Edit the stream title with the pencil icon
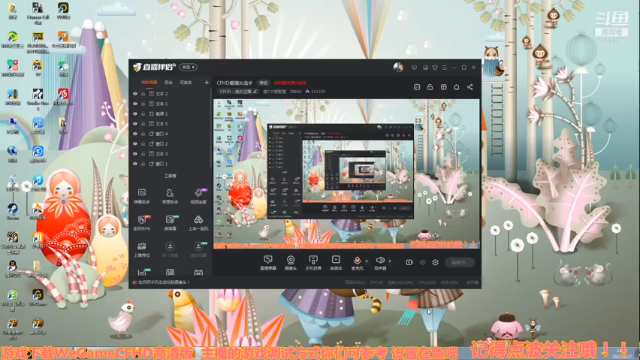This screenshot has height=360, width=640. [x=255, y=91]
